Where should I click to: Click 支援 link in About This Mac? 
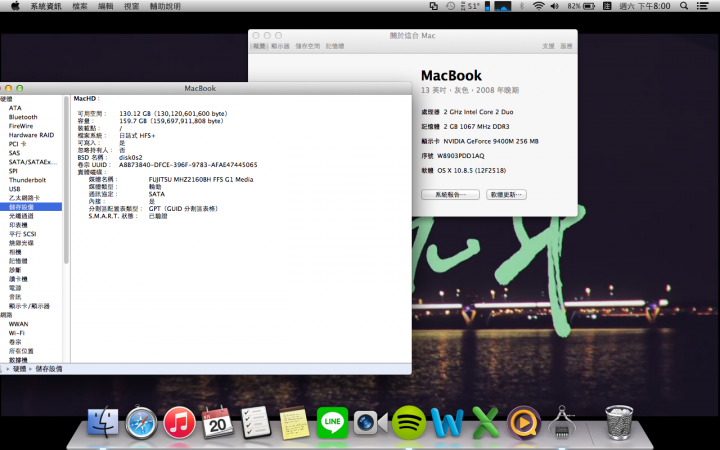pyautogui.click(x=548, y=46)
